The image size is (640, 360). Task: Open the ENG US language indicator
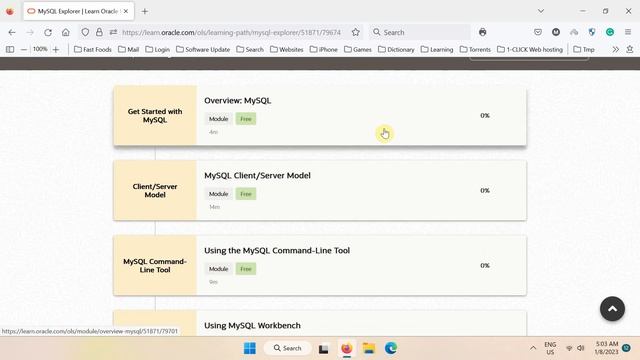[550, 348]
